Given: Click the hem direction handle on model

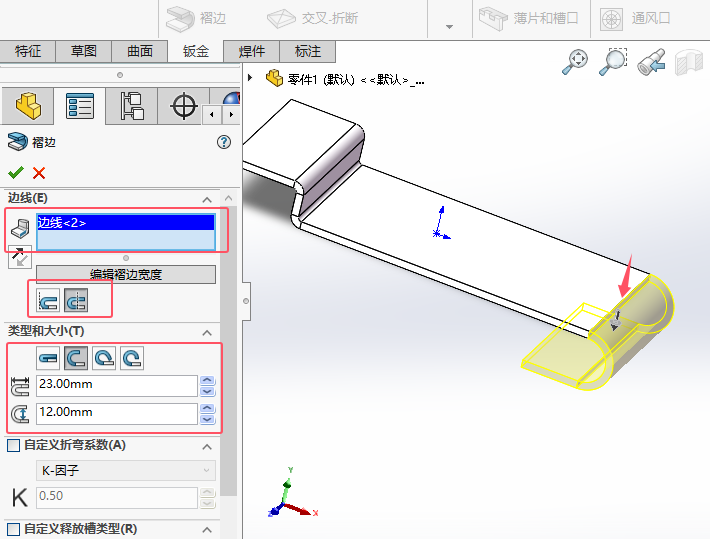Looking at the screenshot, I should [x=615, y=321].
